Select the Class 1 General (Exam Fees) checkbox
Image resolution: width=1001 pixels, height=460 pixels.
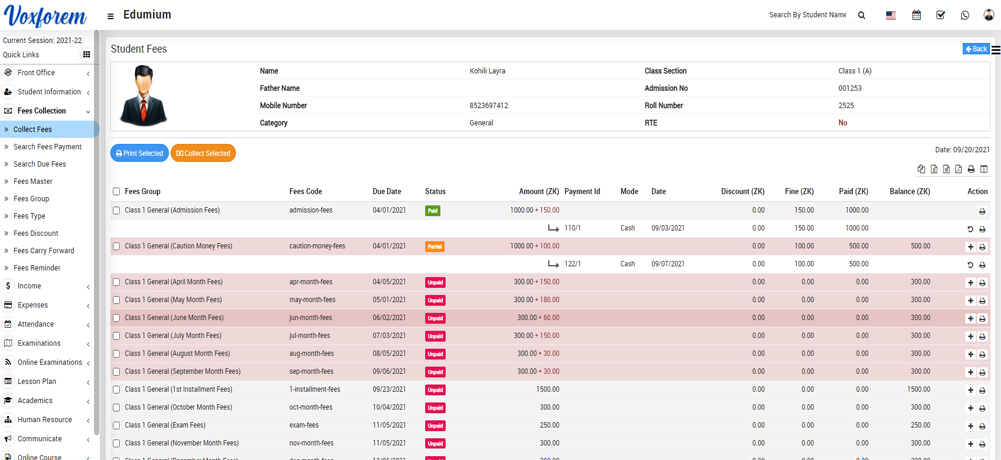pos(116,426)
